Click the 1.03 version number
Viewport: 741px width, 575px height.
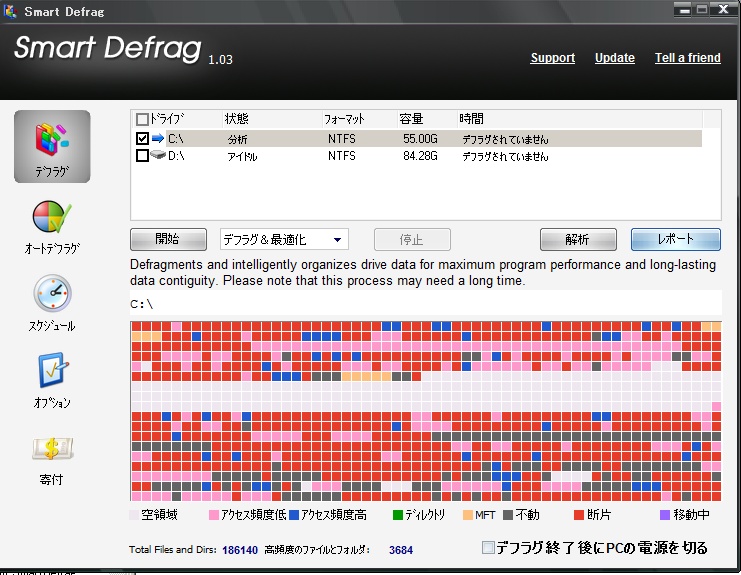pyautogui.click(x=220, y=60)
